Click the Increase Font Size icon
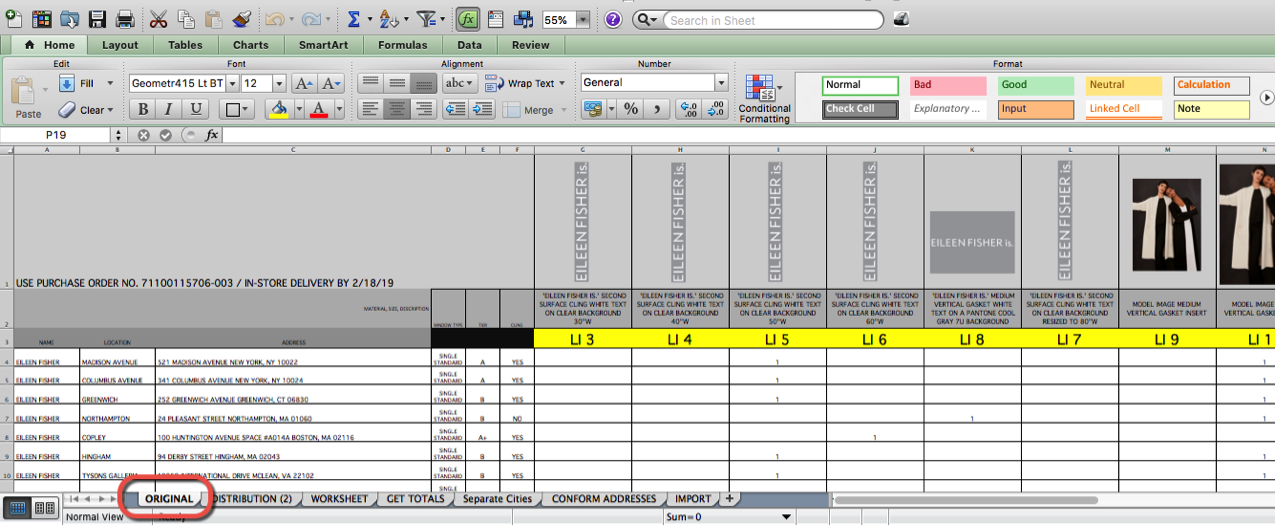Viewport: 1275px width, 526px height. coord(306,84)
